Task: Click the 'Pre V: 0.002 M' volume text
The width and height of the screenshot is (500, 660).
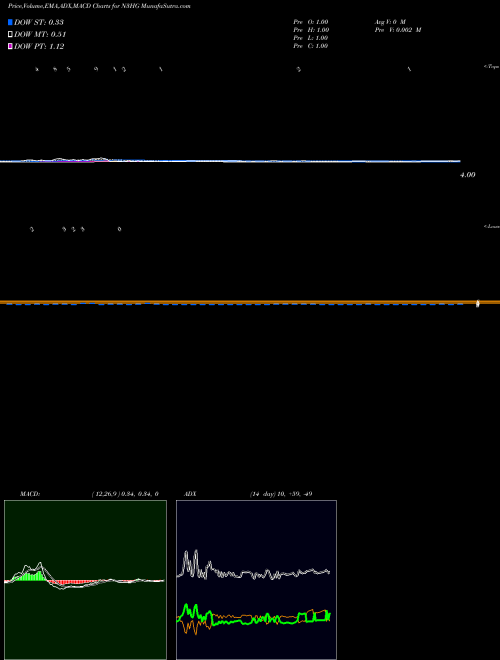Action: (x=398, y=30)
